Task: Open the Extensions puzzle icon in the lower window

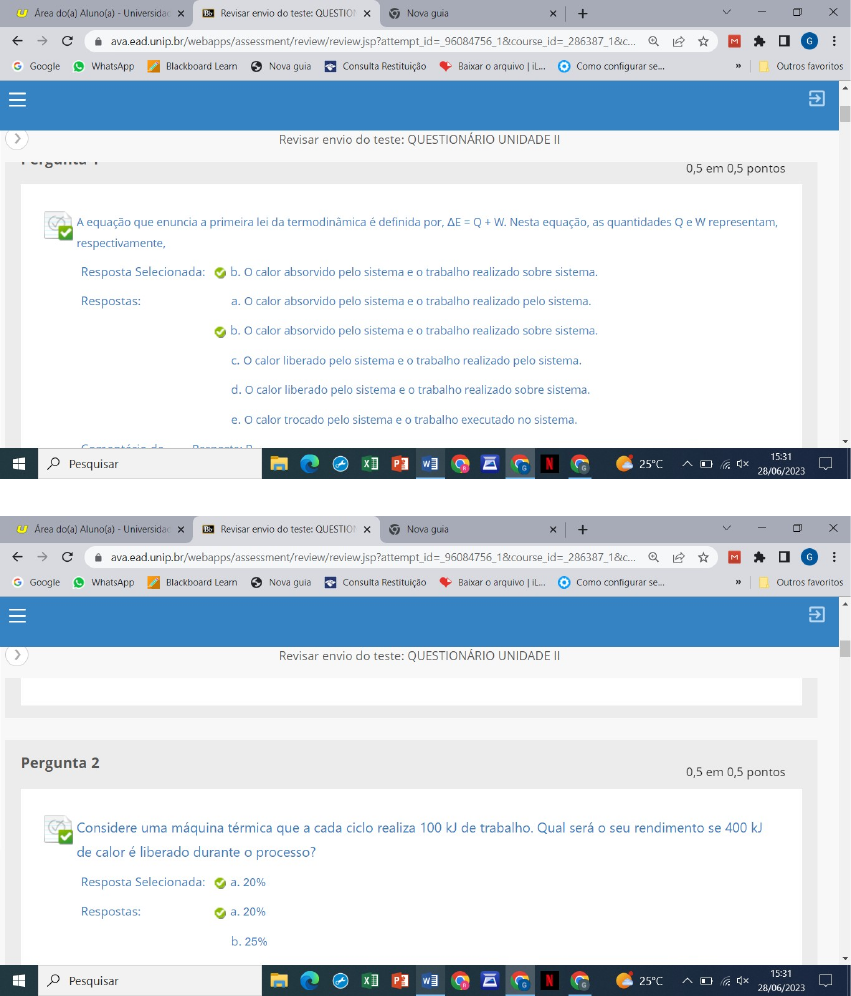Action: pyautogui.click(x=759, y=557)
